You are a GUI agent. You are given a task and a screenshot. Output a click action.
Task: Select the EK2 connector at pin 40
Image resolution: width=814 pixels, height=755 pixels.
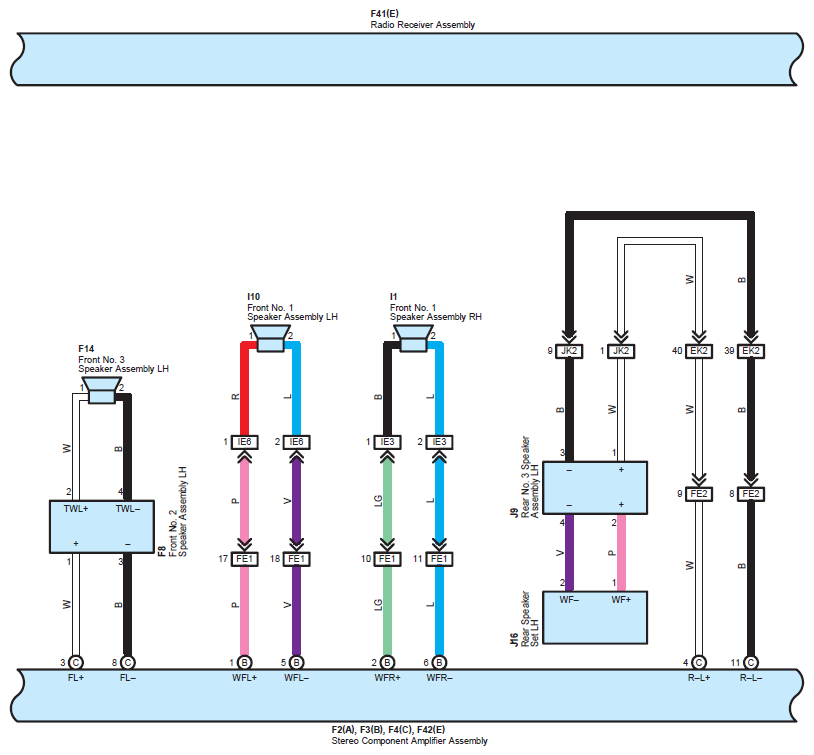click(x=698, y=351)
